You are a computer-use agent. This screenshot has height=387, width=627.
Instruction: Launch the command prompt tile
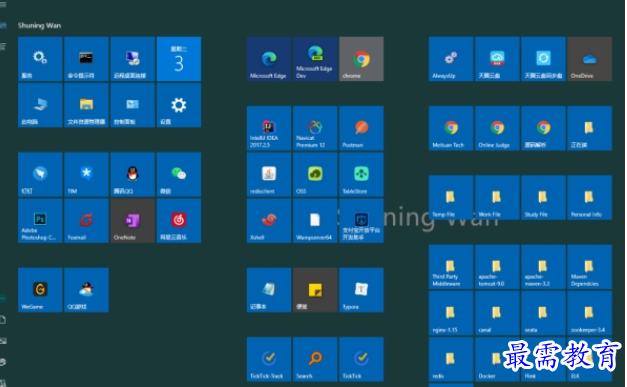point(86,59)
